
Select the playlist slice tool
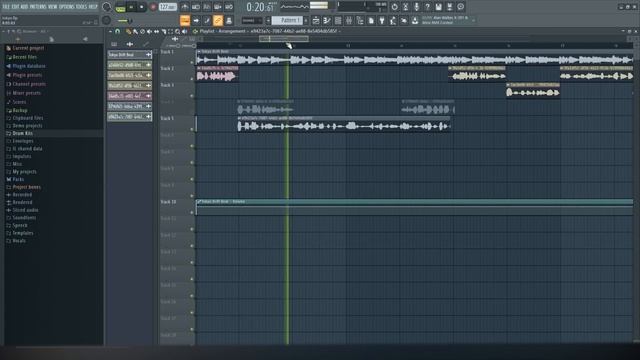(163, 31)
